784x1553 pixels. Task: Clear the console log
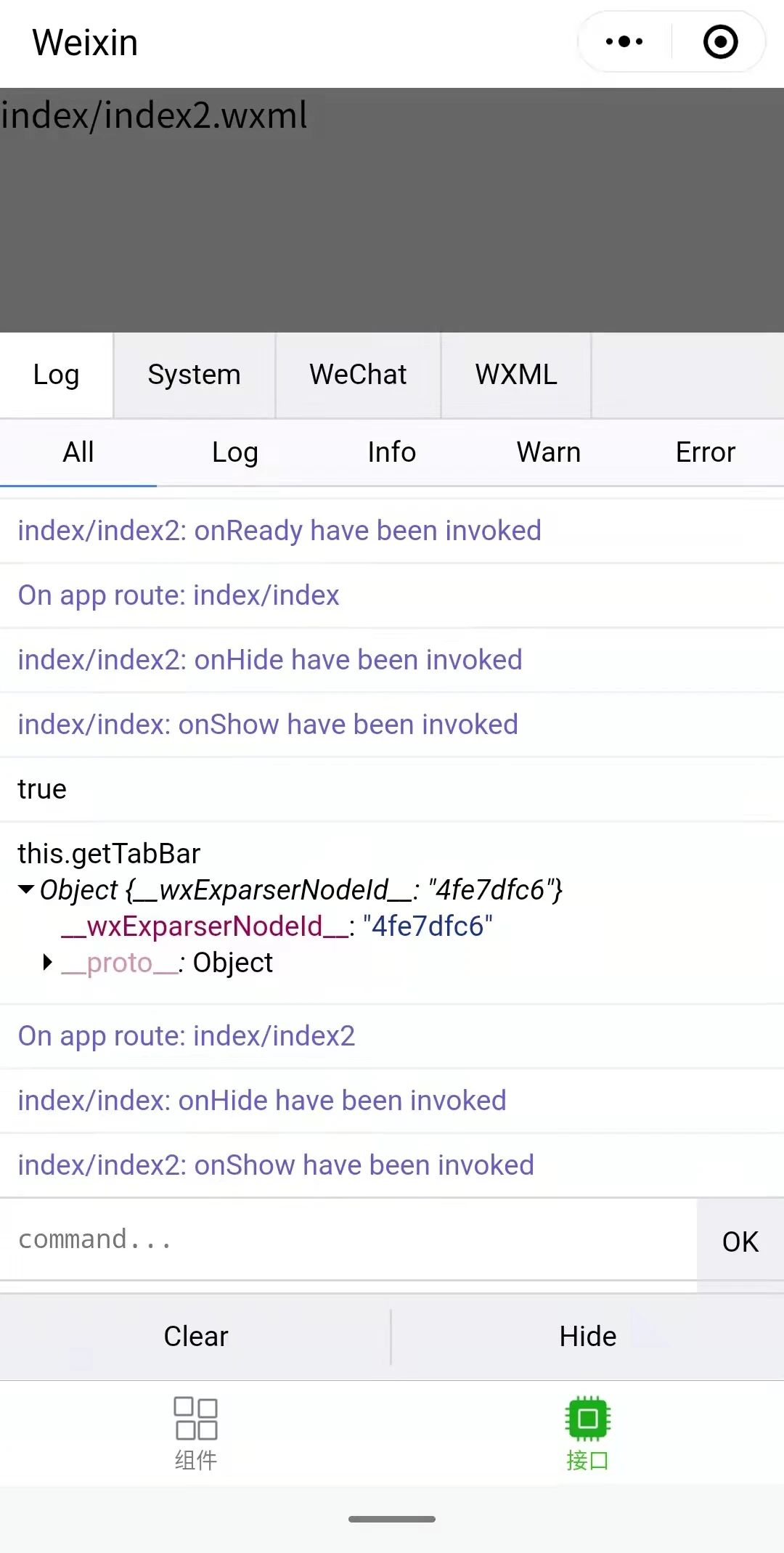[x=195, y=1337]
